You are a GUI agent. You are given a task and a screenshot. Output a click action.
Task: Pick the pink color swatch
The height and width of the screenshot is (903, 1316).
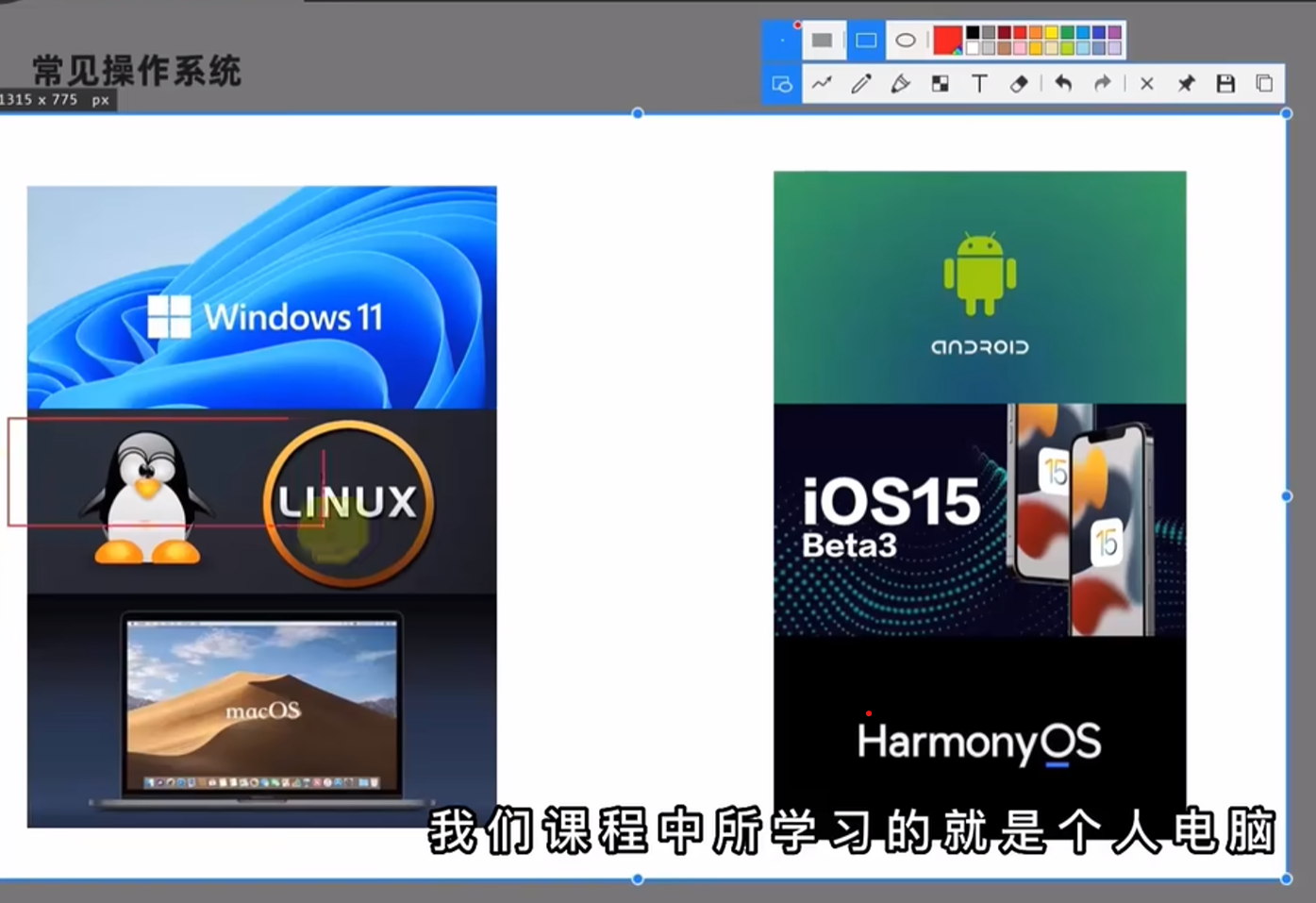pos(1020,48)
